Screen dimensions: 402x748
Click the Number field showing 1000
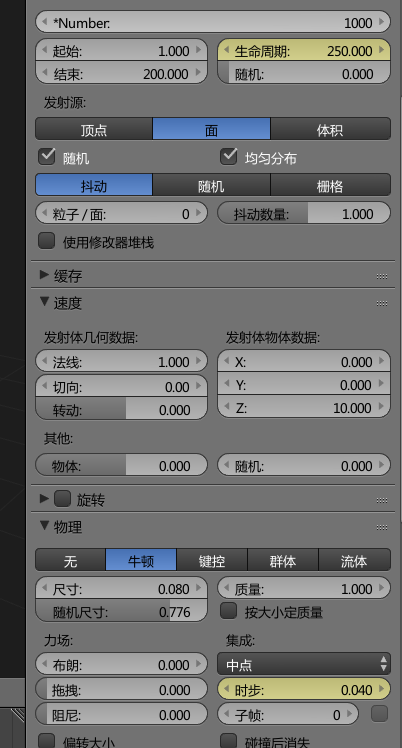tap(213, 22)
